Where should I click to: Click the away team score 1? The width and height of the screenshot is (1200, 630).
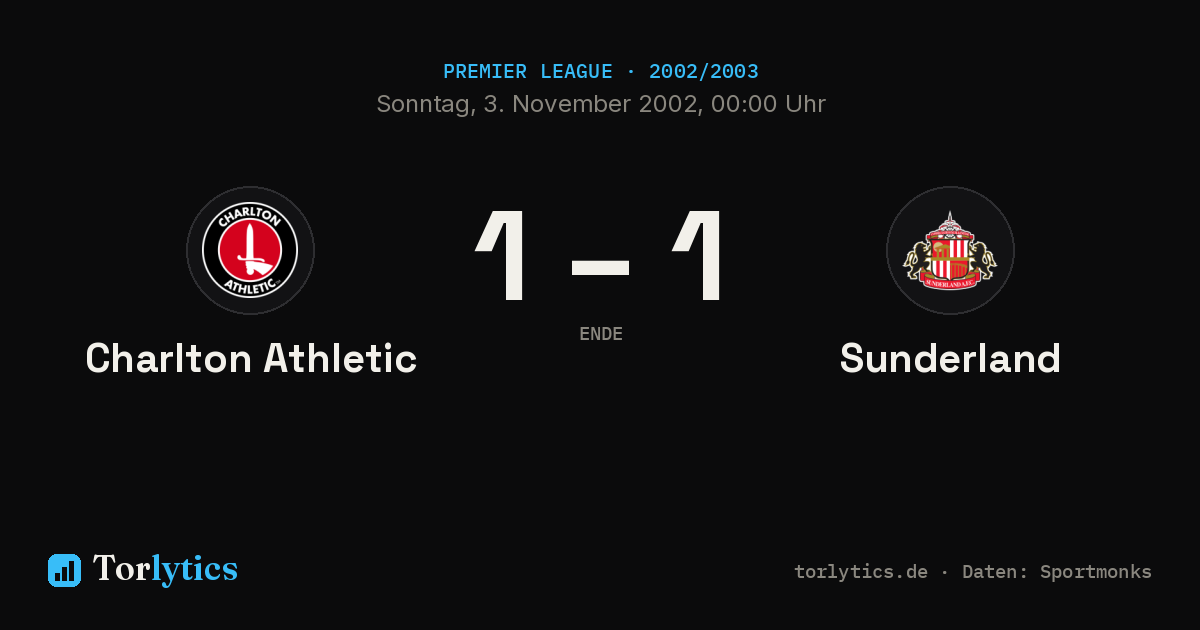click(x=698, y=256)
